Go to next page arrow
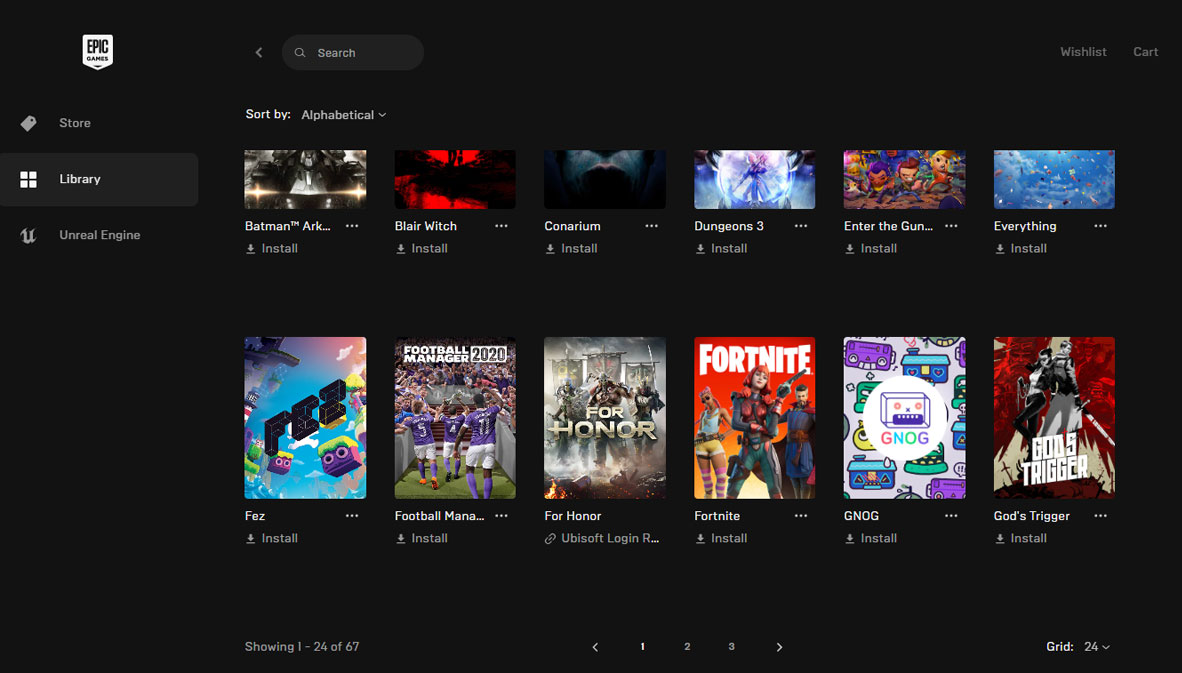Viewport: 1182px width, 673px height. pos(779,647)
